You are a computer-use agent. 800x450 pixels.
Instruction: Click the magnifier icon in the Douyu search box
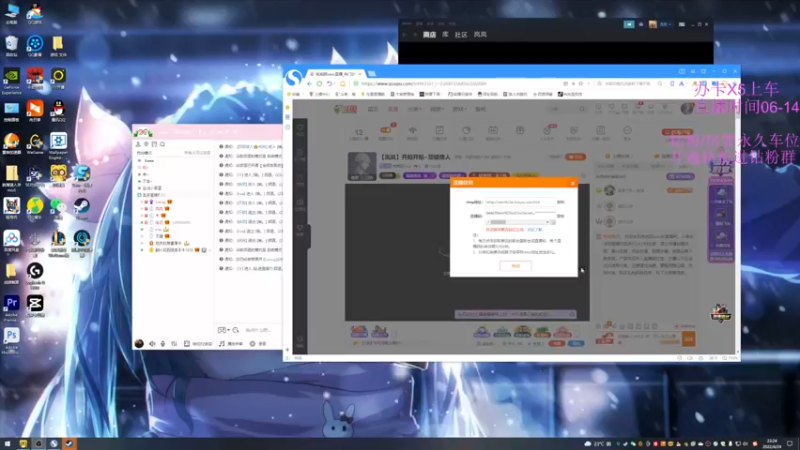pos(582,109)
